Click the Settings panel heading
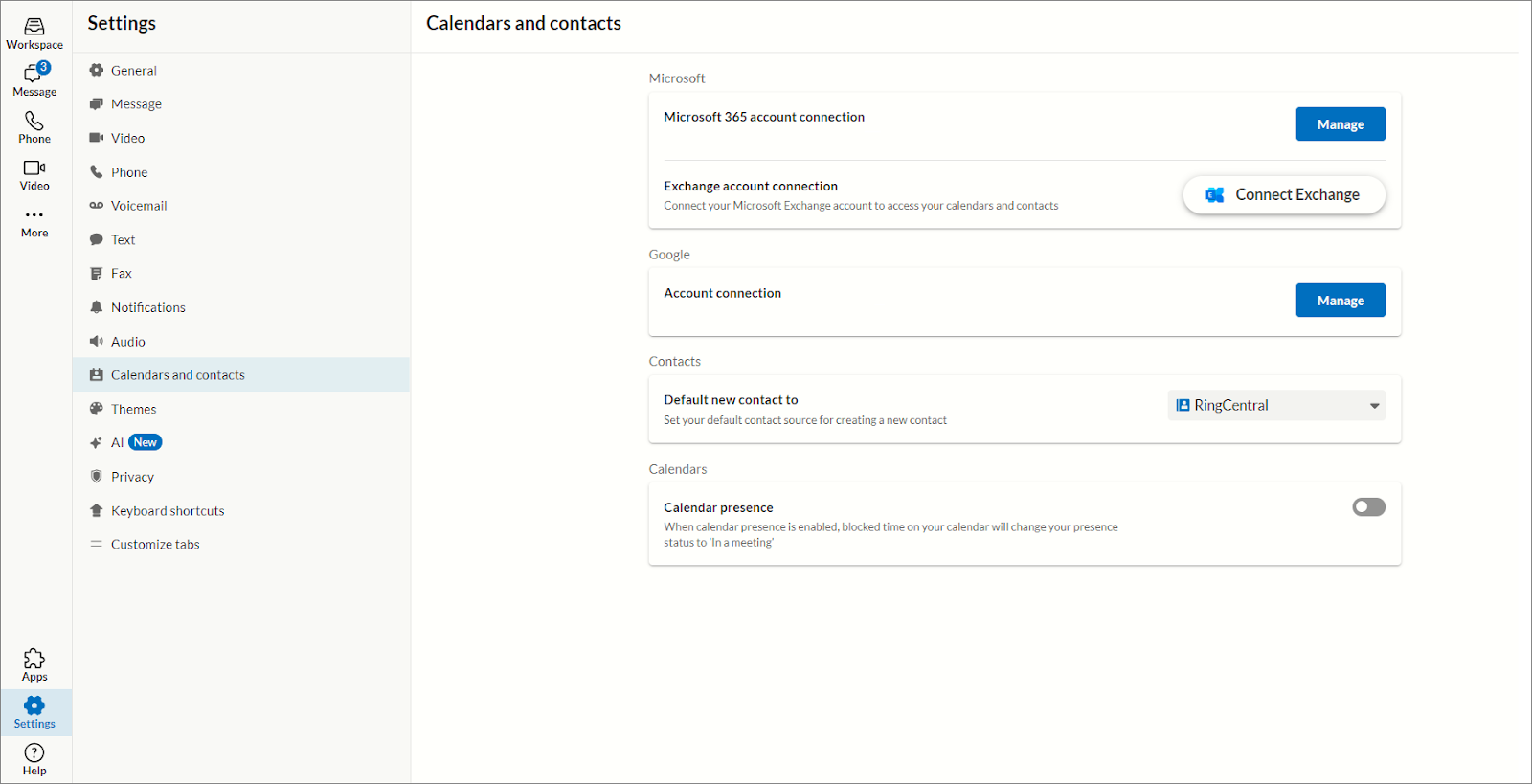Screen dimensions: 1532x784 pyautogui.click(x=122, y=23)
